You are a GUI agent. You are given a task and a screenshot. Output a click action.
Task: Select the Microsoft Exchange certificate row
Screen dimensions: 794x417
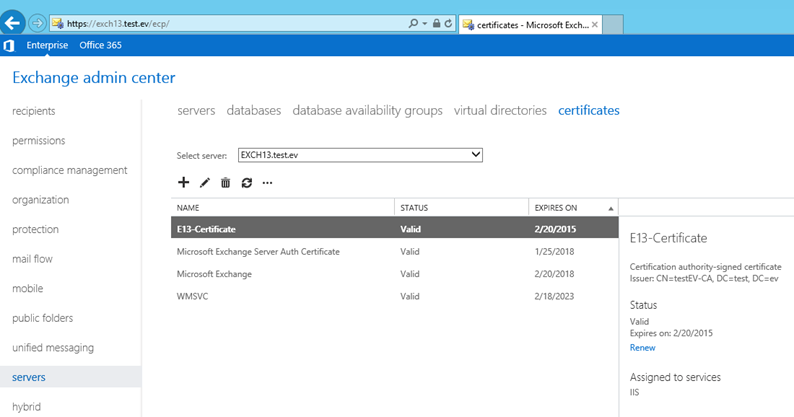[394, 274]
